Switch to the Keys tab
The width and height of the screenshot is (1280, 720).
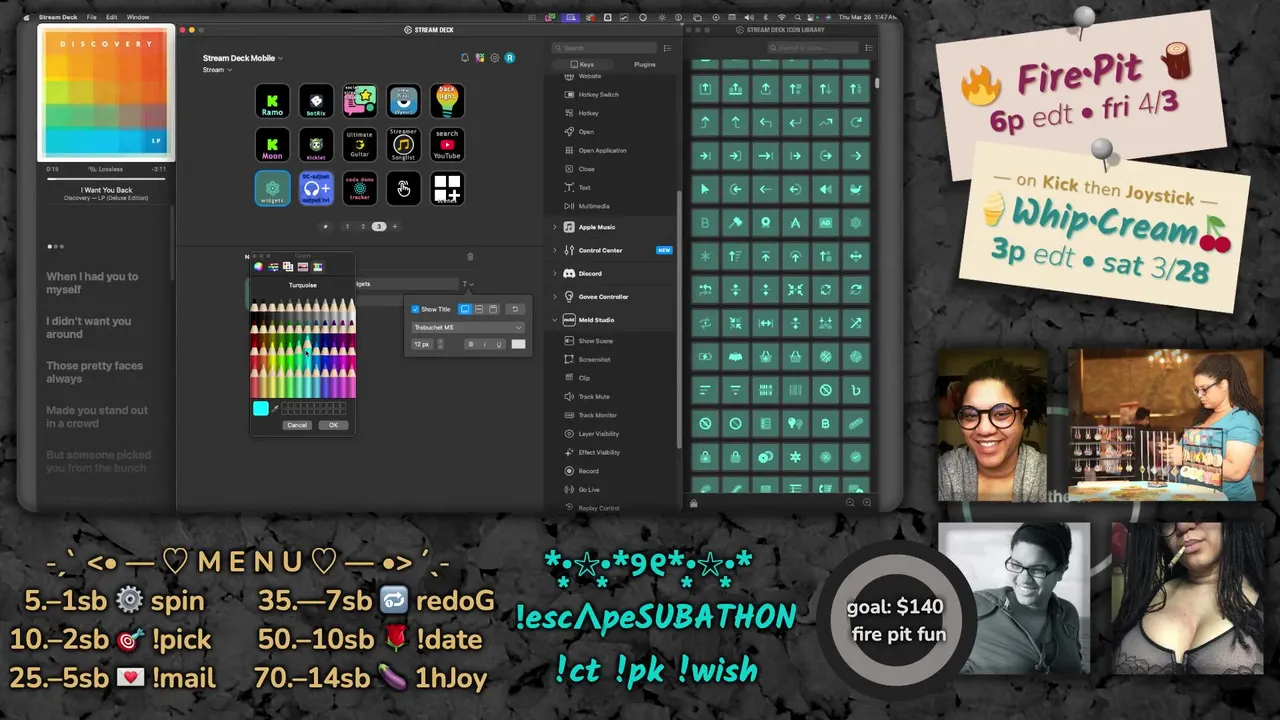[585, 64]
